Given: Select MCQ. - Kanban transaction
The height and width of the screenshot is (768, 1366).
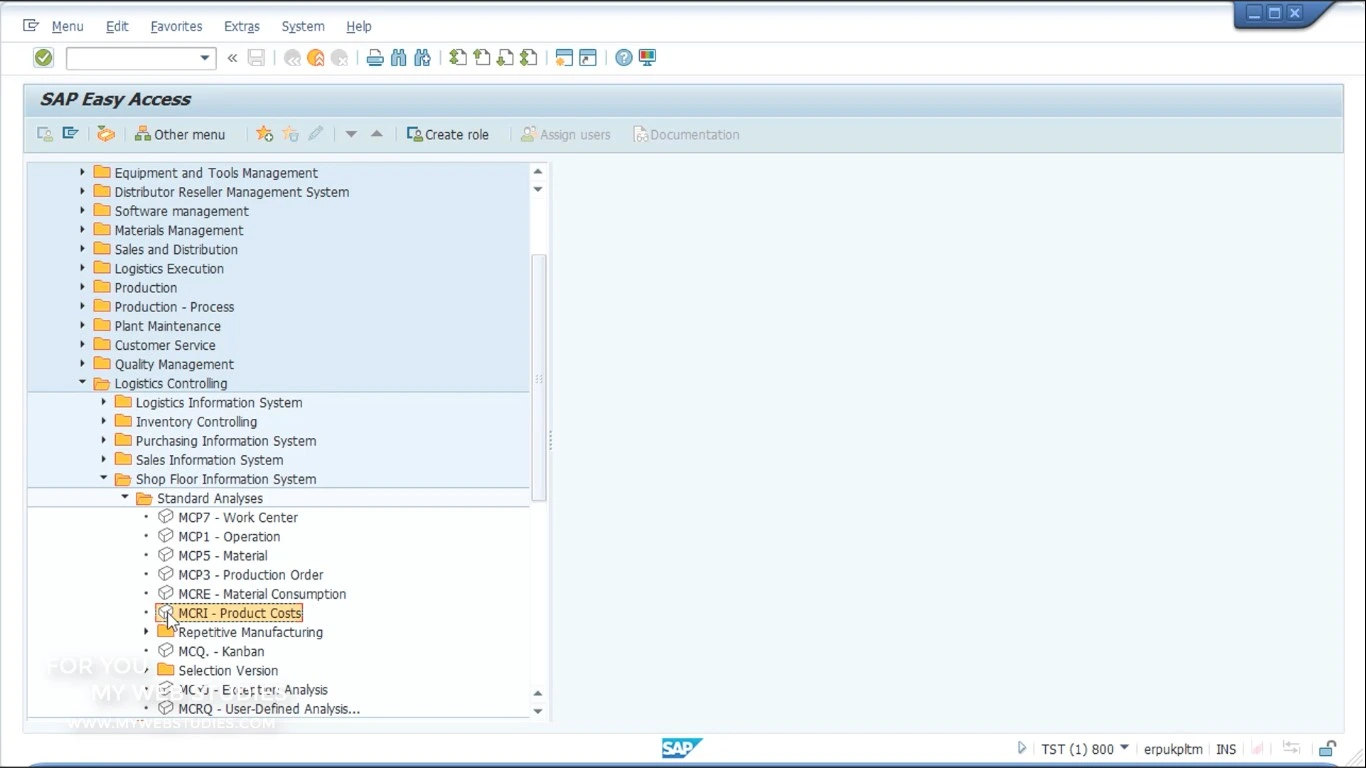Looking at the screenshot, I should [221, 651].
